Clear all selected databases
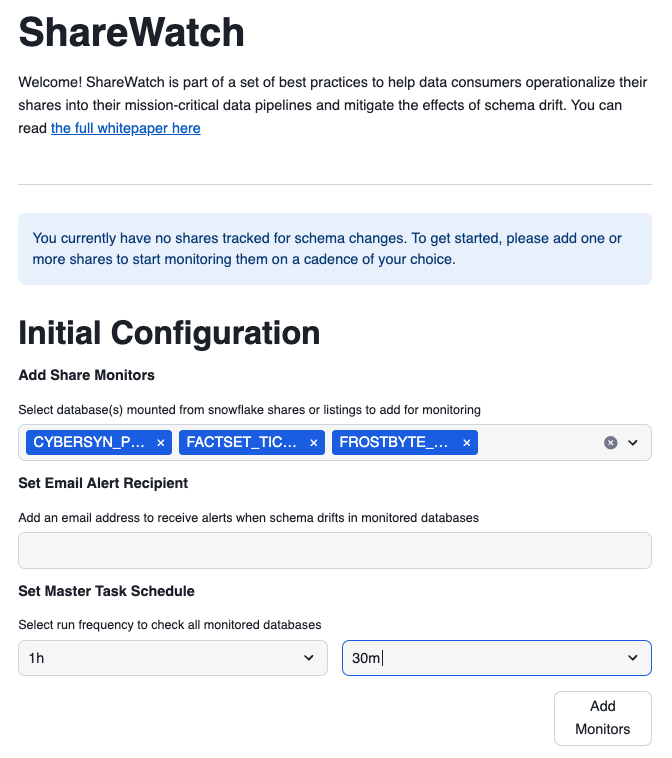Image resolution: width=672 pixels, height=758 pixels. pyautogui.click(x=611, y=442)
